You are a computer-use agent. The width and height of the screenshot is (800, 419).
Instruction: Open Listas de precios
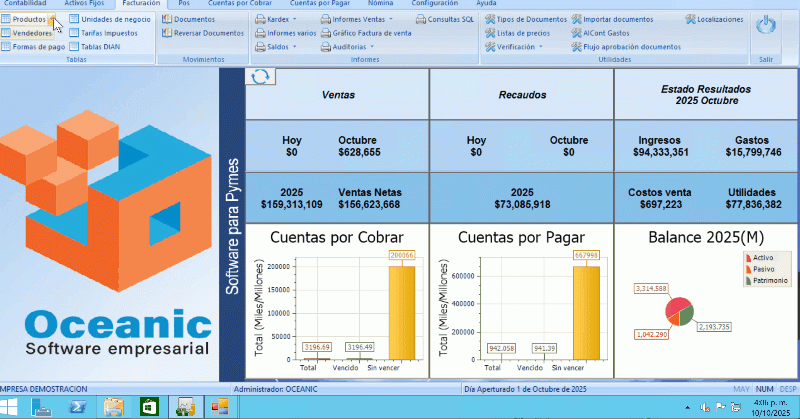[x=517, y=33]
